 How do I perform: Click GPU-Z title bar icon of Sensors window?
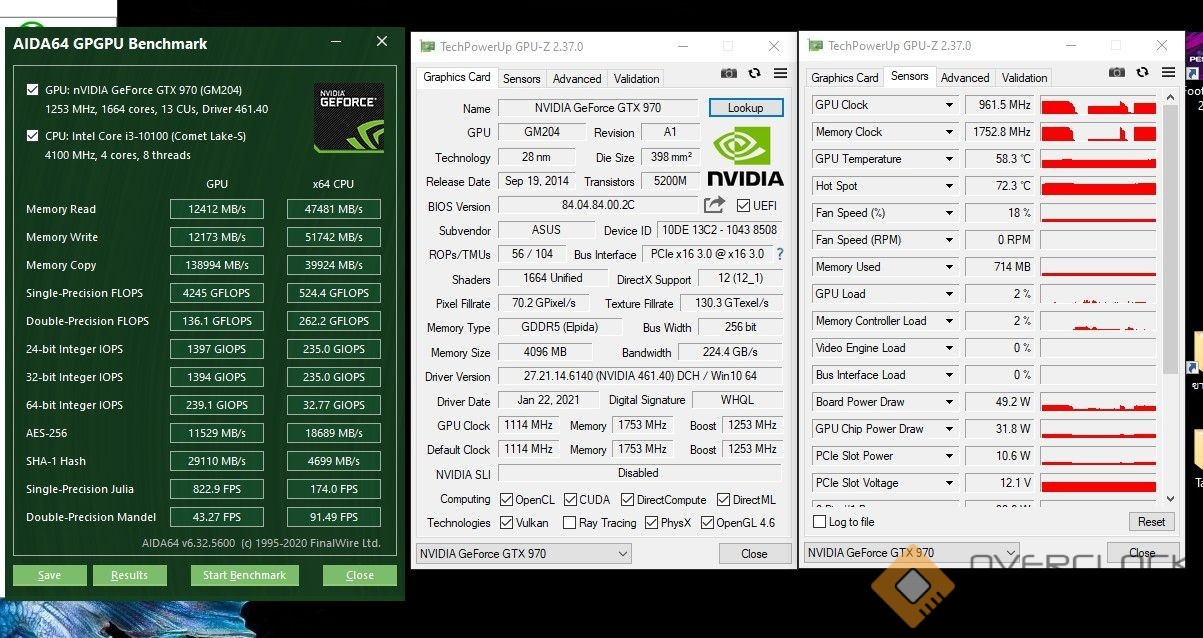(815, 46)
